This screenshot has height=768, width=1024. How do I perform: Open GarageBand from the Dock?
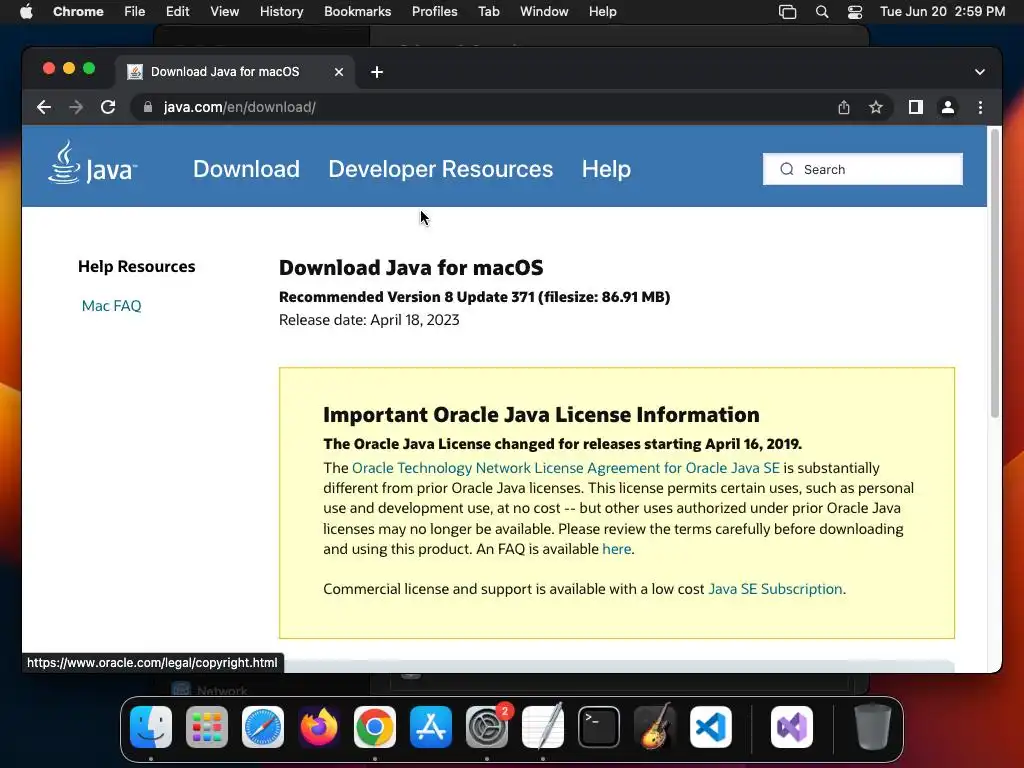655,727
